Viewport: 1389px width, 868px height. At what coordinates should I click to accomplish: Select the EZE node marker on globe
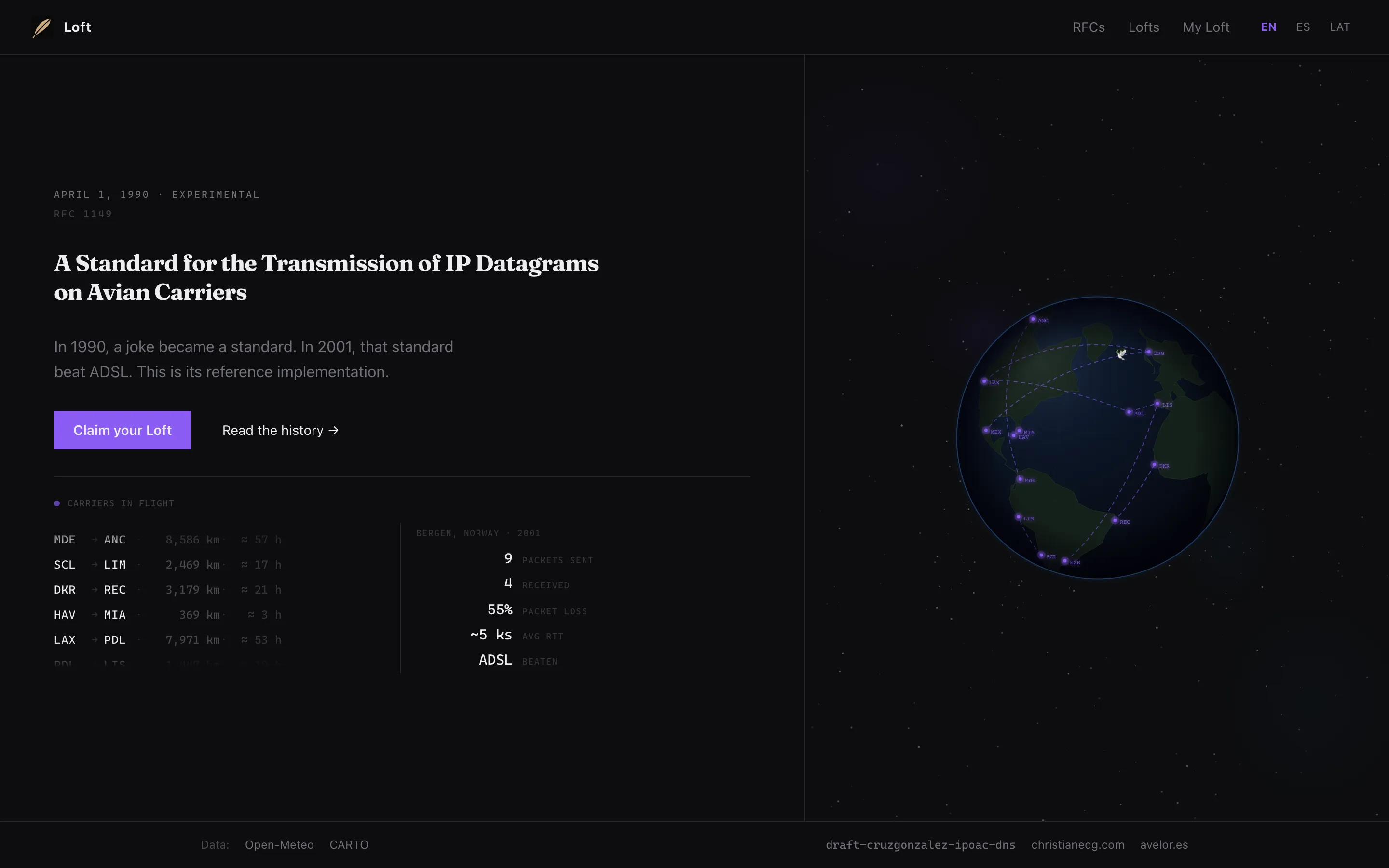[1065, 561]
